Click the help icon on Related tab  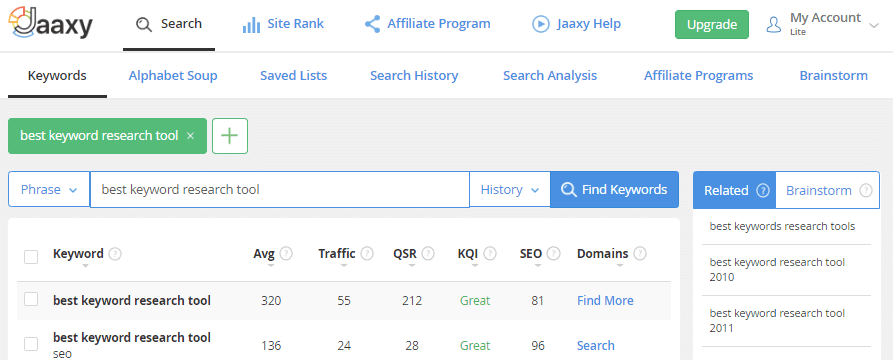(x=763, y=191)
